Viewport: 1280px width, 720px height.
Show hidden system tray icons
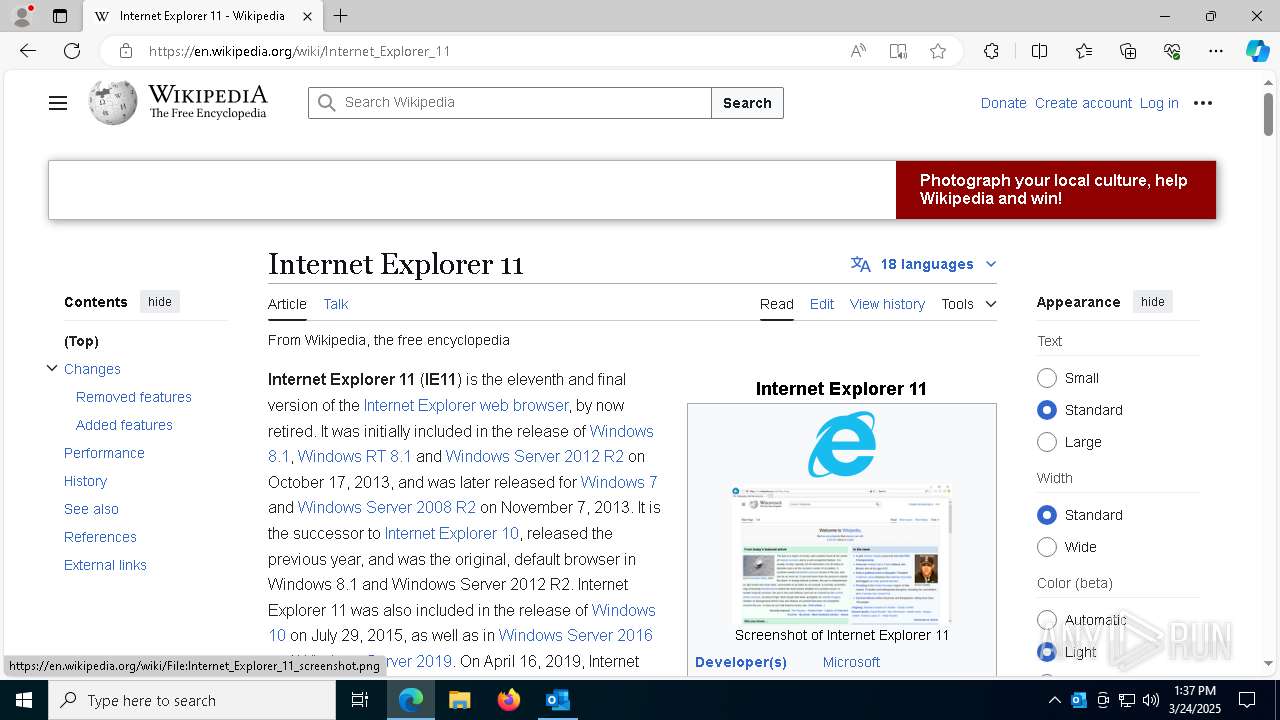point(1054,700)
